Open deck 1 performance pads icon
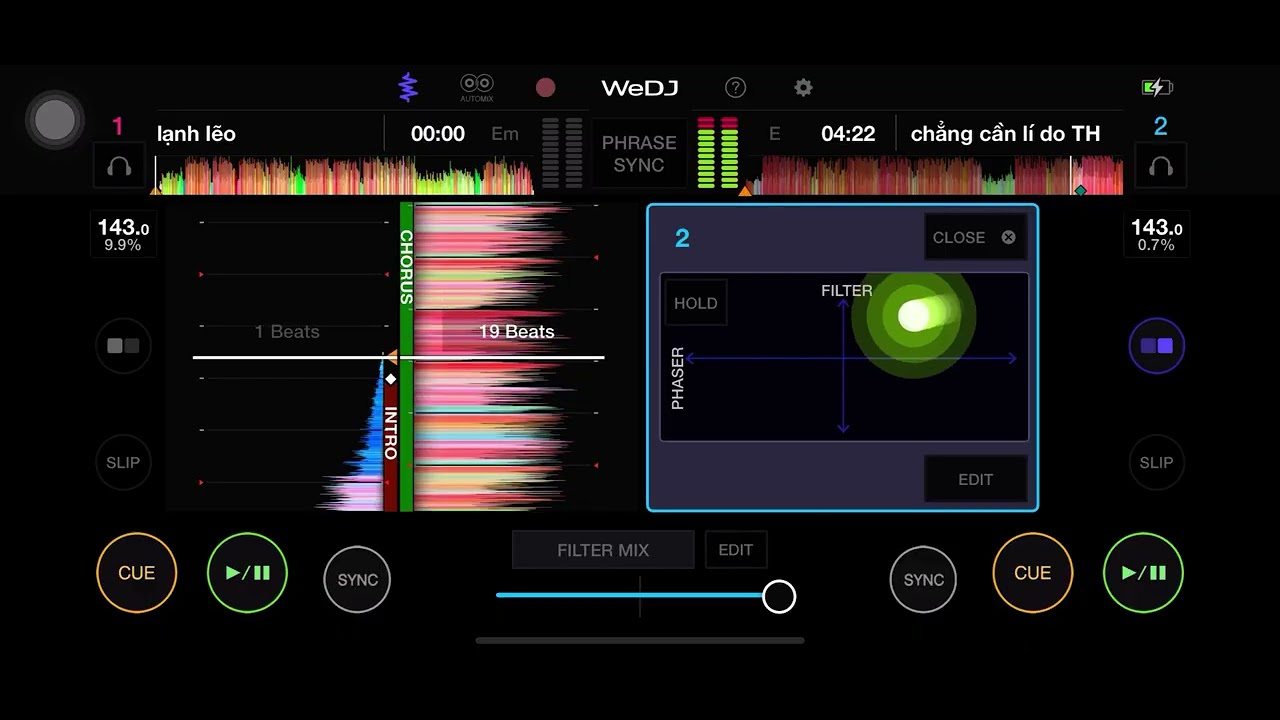This screenshot has height=720, width=1280. 123,346
